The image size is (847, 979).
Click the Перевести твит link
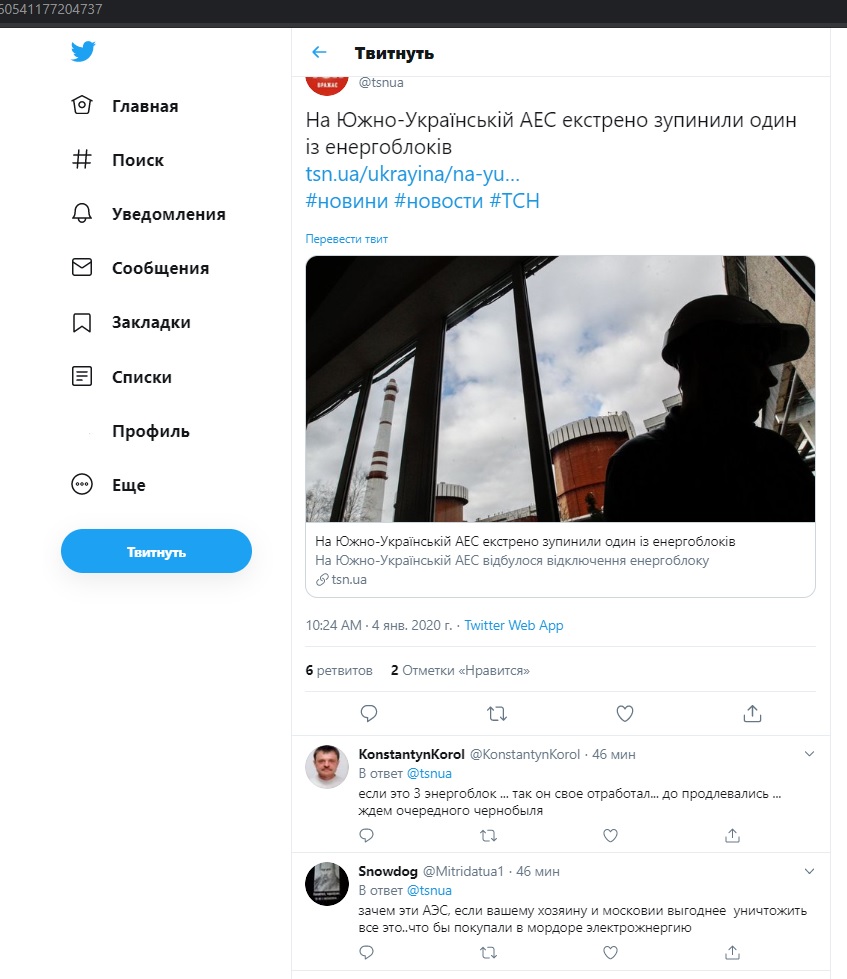pos(346,239)
